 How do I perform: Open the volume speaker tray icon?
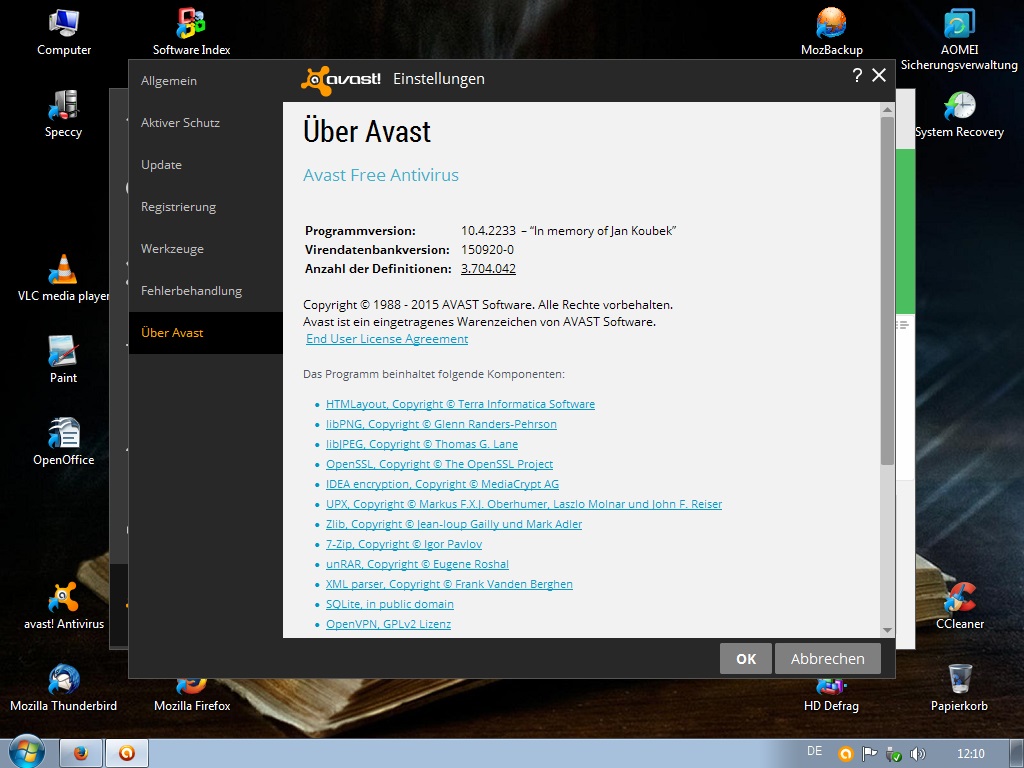[x=918, y=754]
